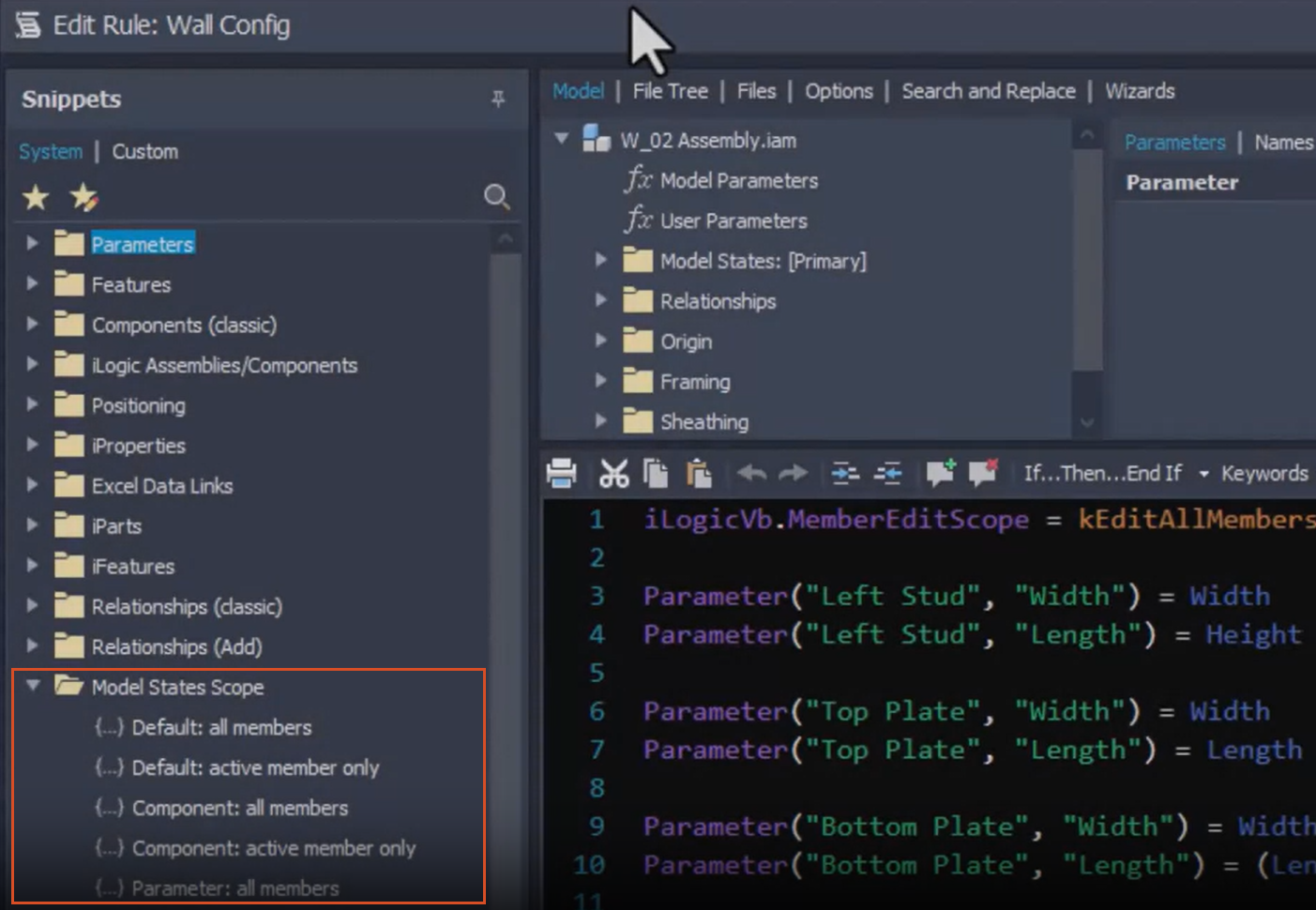Expand the Features snippets folder
This screenshot has height=910, width=1316.
point(32,283)
